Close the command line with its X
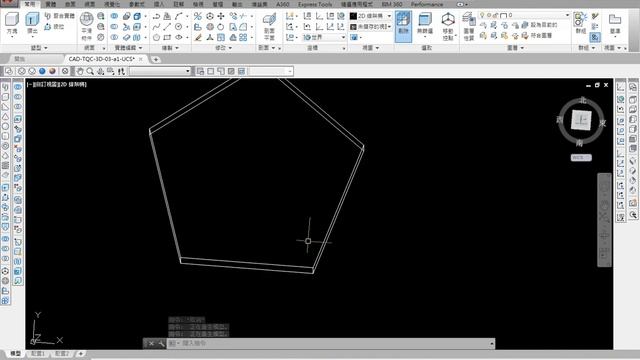The height and width of the screenshot is (360, 640). [x=151, y=343]
